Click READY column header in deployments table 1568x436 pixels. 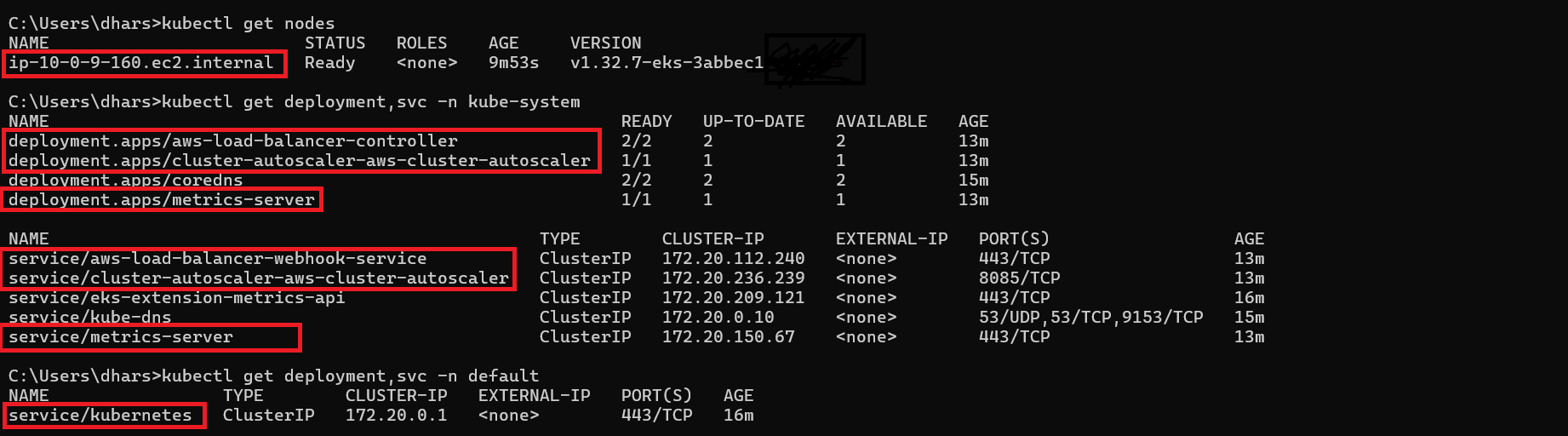646,122
